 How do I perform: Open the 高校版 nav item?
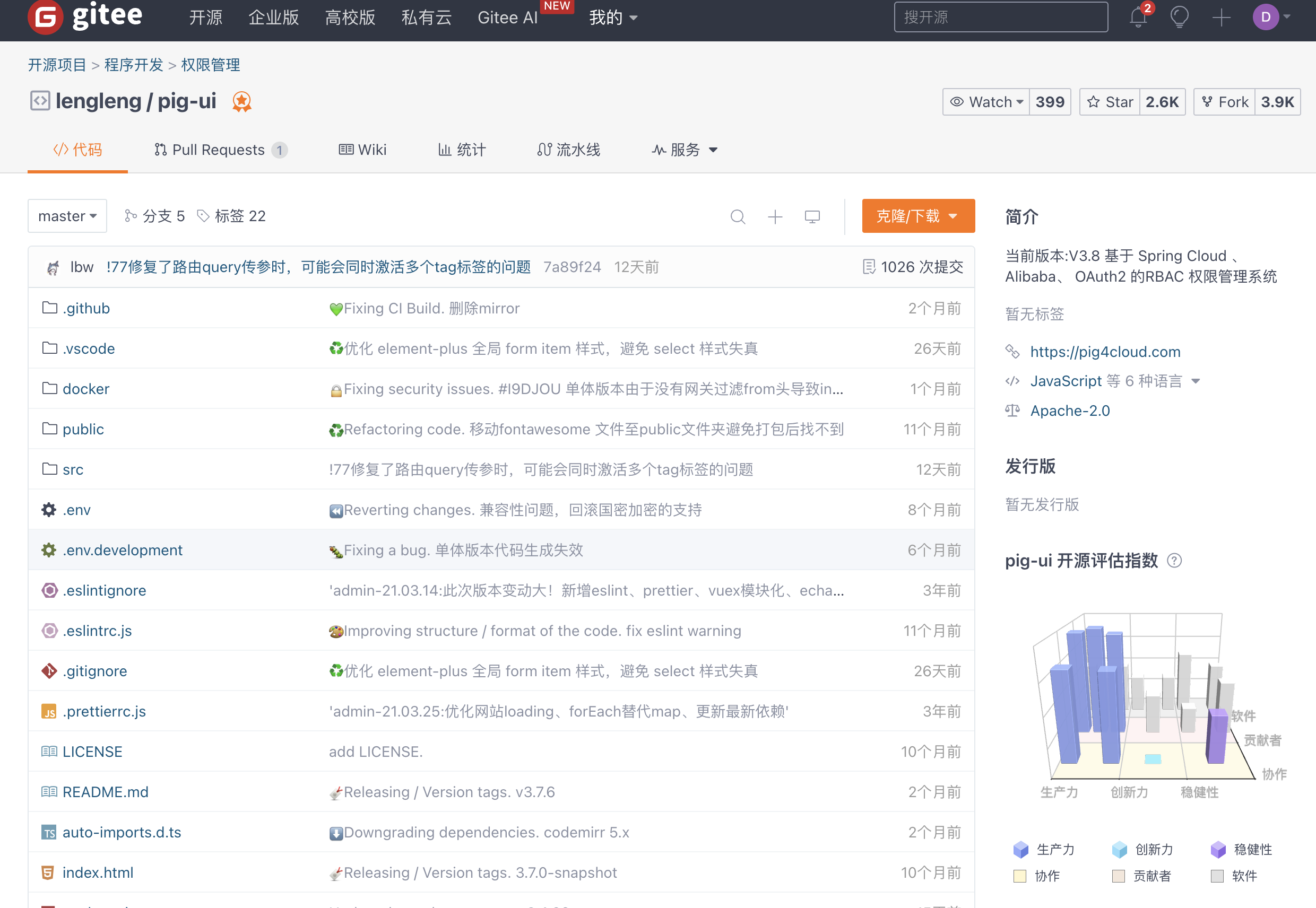pyautogui.click(x=350, y=18)
